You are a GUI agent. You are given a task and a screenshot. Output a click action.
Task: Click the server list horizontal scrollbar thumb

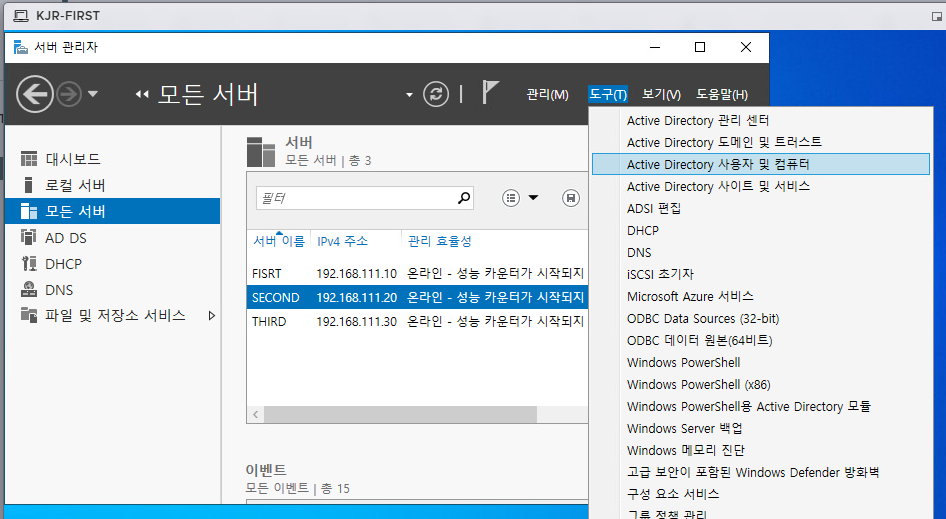400,415
